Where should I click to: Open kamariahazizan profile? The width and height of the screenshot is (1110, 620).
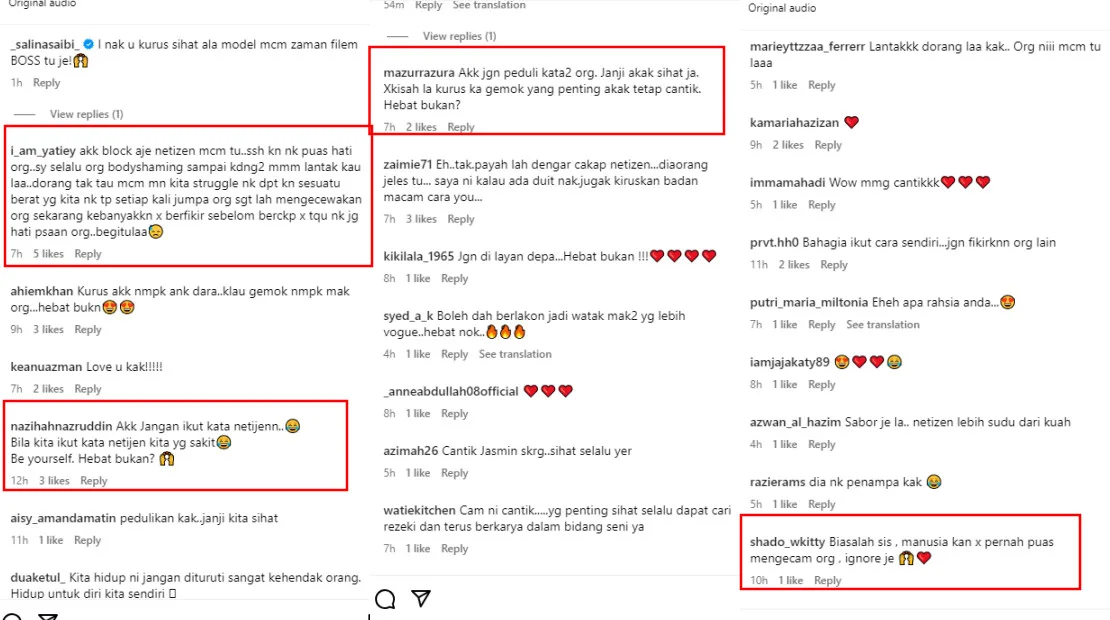(x=794, y=123)
